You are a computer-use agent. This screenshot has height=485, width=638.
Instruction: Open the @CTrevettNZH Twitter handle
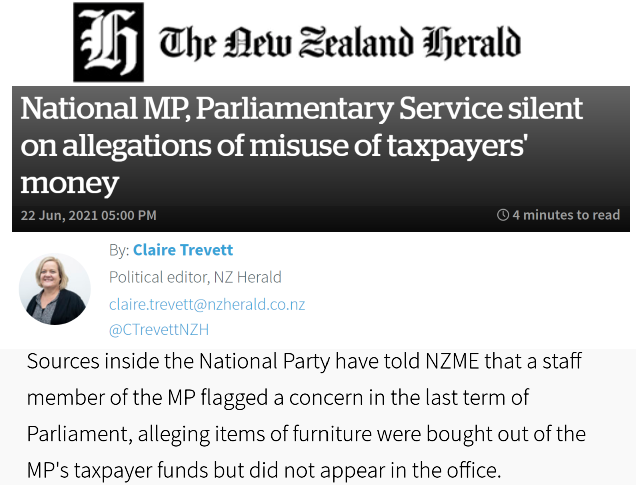click(159, 329)
